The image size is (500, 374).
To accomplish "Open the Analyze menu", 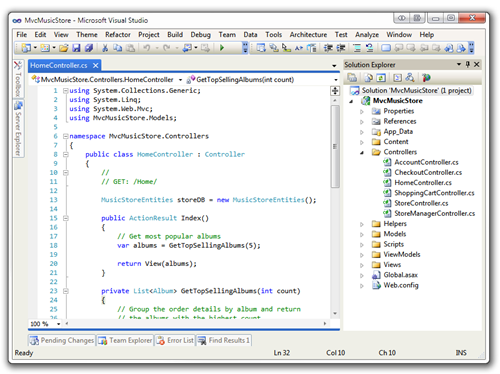I will (x=367, y=35).
